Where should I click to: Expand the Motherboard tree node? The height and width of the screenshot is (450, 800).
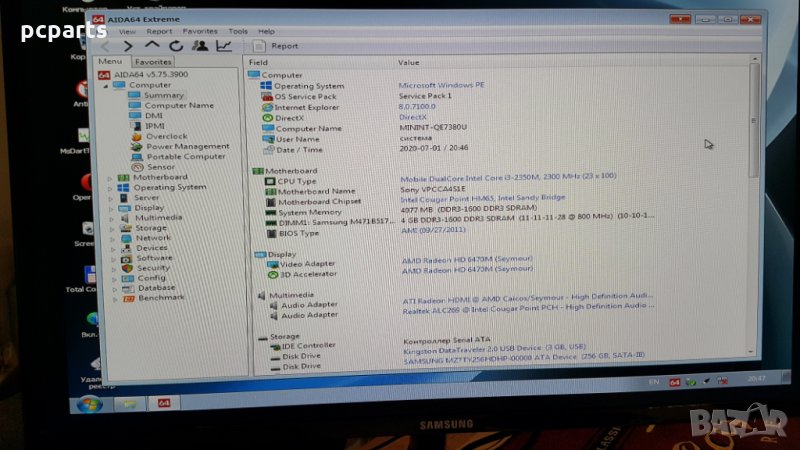(x=111, y=177)
